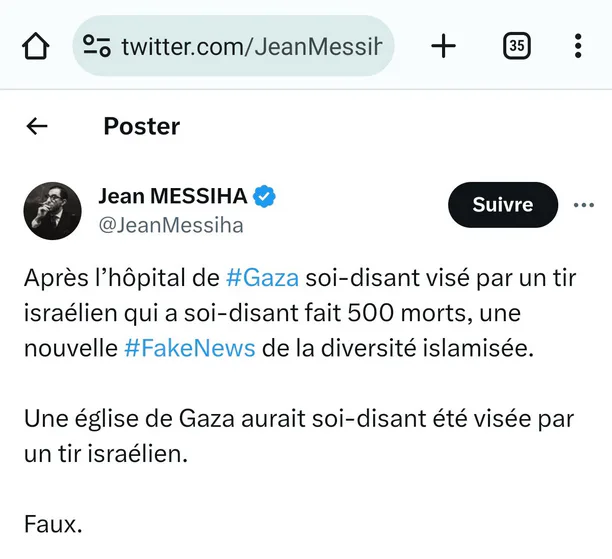Viewport: 612px width, 559px height.
Task: Open site settings icon in address bar
Action: 96,46
